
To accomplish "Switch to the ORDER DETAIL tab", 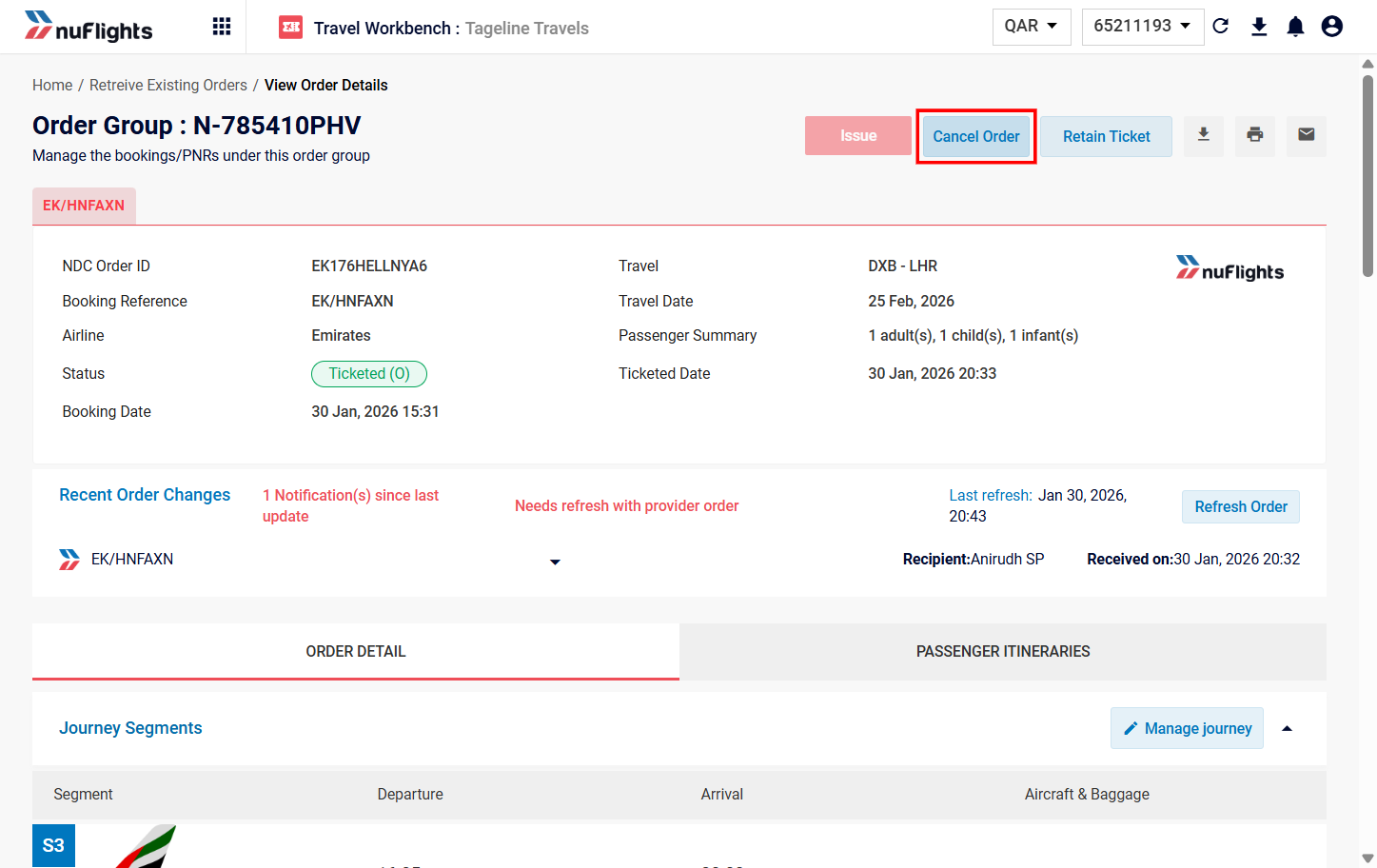I will [x=356, y=651].
